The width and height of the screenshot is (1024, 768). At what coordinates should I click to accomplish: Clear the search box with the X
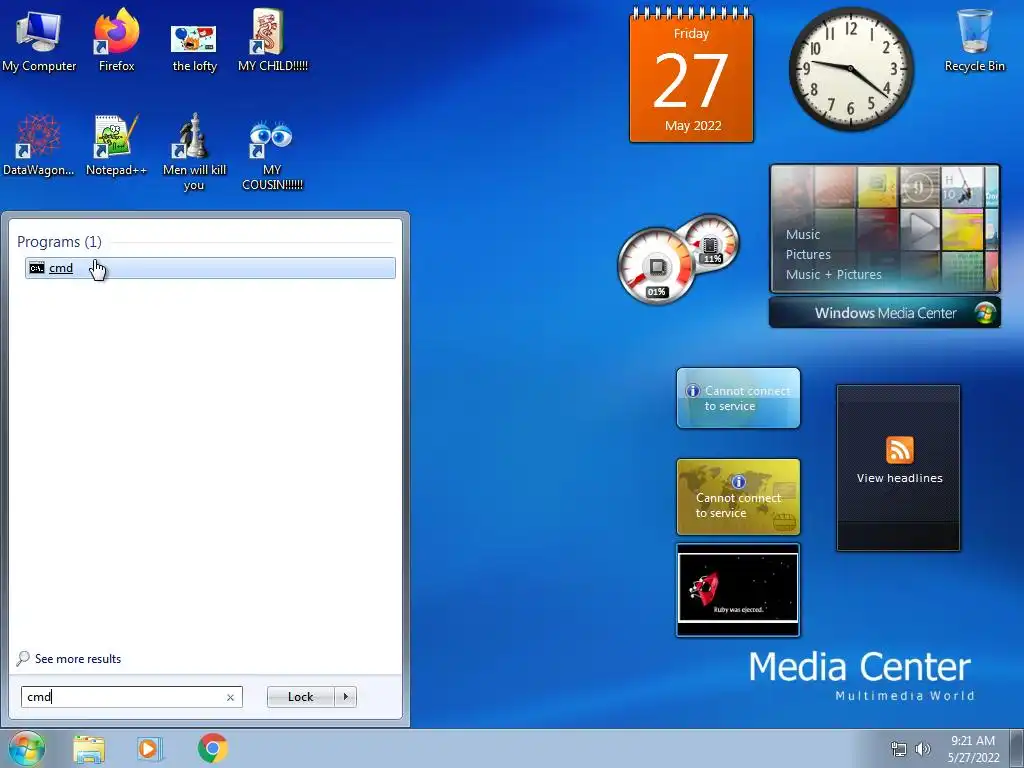coord(230,697)
